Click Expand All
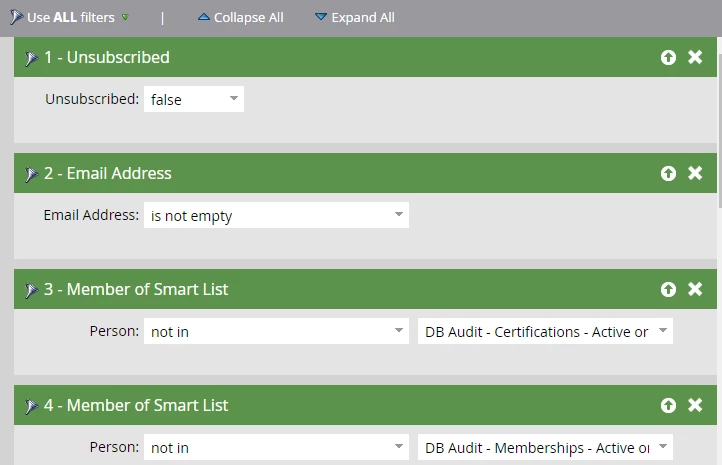The image size is (722, 465). tap(363, 17)
